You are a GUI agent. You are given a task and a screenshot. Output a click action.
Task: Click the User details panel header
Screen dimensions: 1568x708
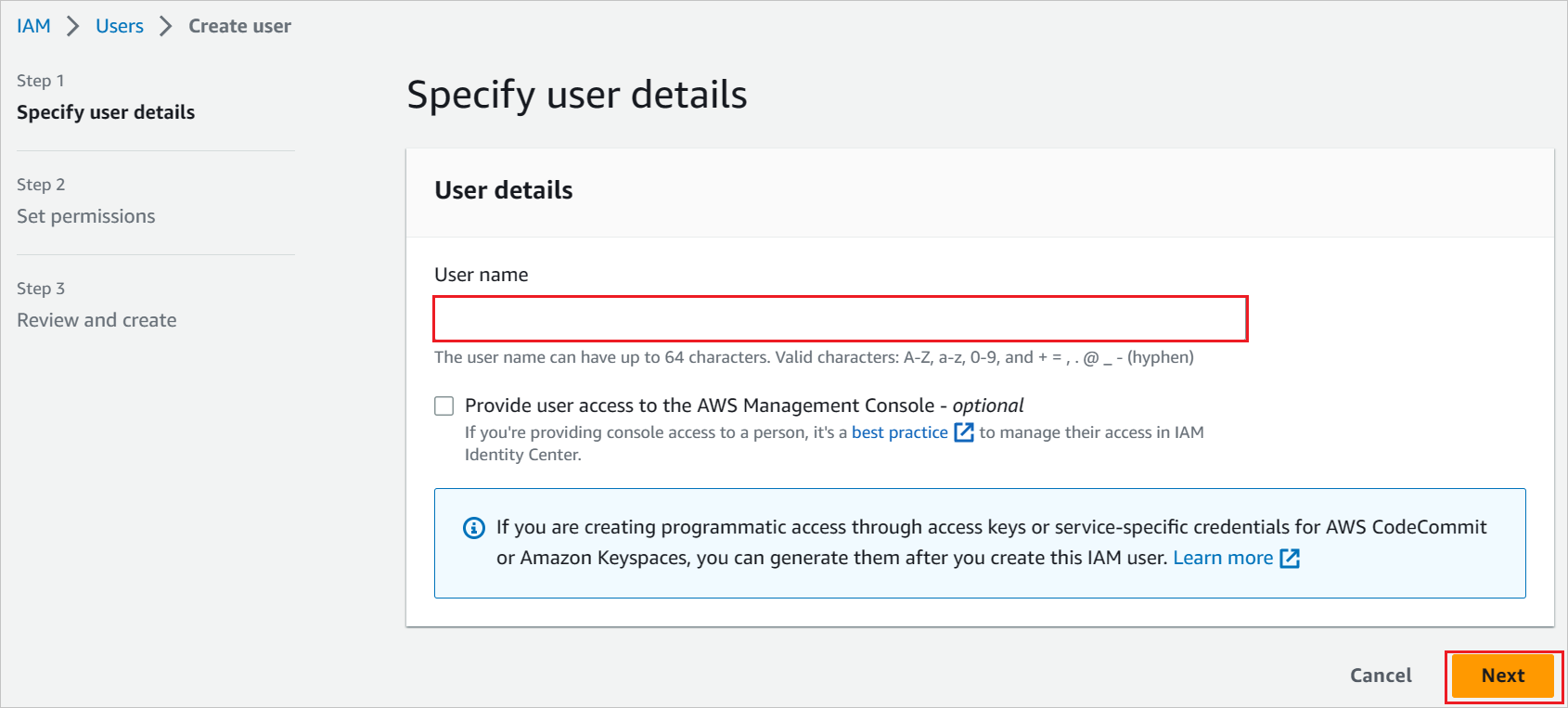coord(504,190)
